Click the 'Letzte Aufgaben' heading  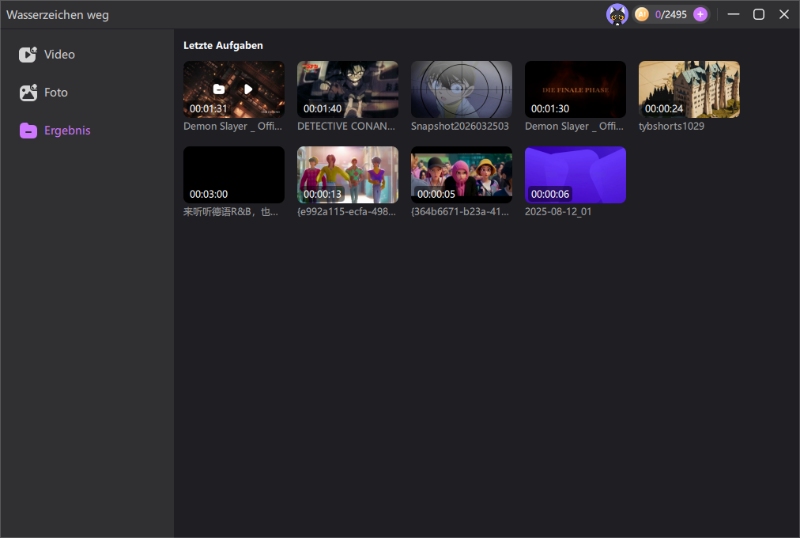click(x=223, y=45)
